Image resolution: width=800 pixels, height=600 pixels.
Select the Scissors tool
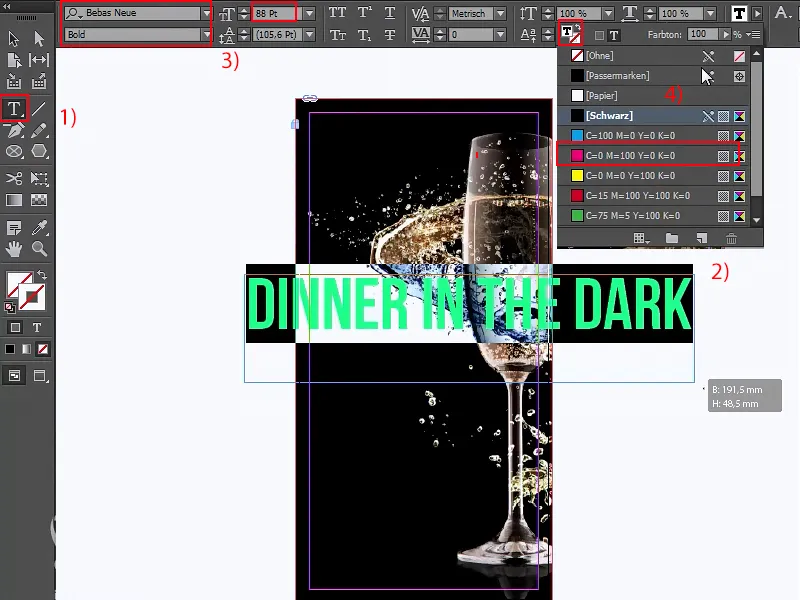14,178
